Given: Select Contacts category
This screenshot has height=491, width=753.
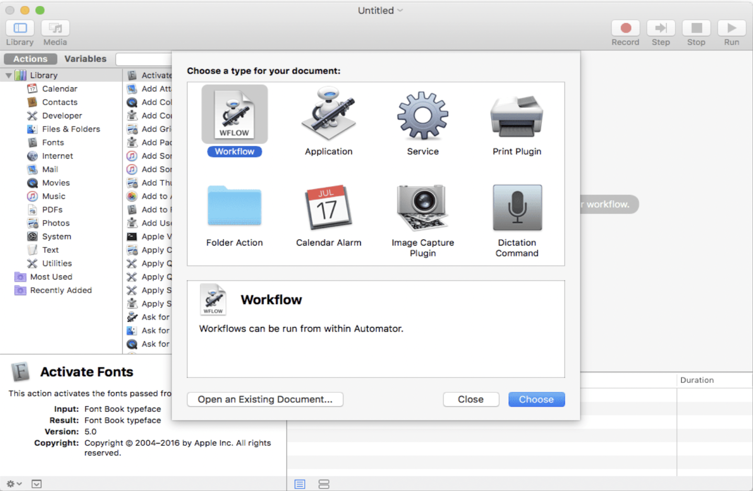Looking at the screenshot, I should (x=61, y=102).
